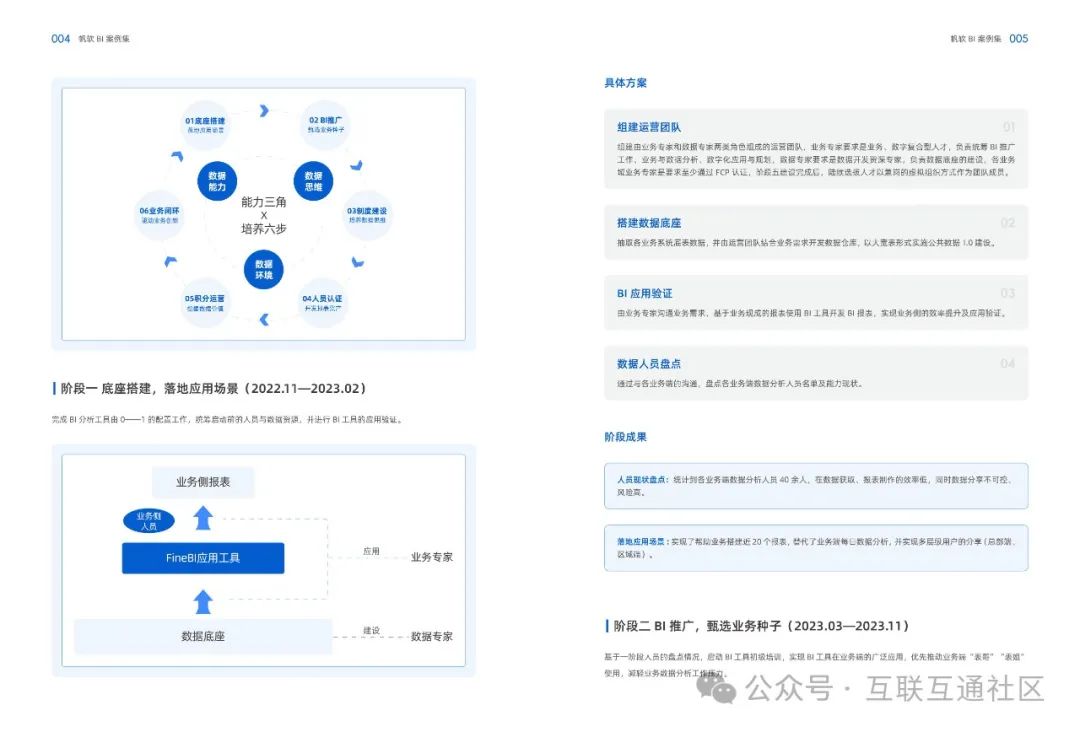Click the BI 应用验证 card title
1080x732 pixels.
[x=645, y=293]
